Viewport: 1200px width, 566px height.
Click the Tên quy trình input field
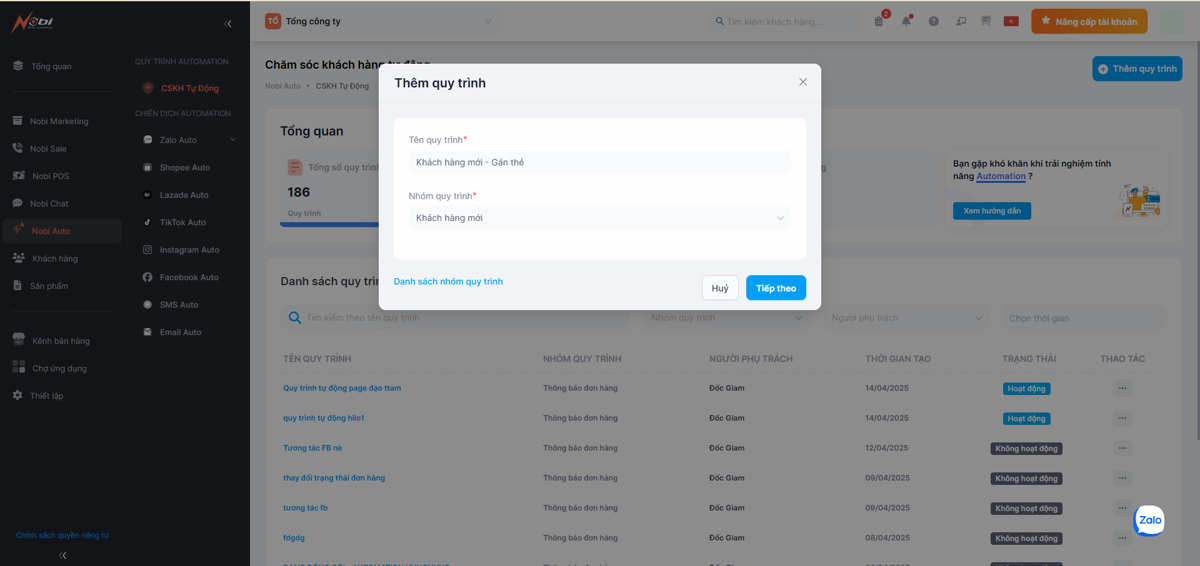(x=599, y=162)
